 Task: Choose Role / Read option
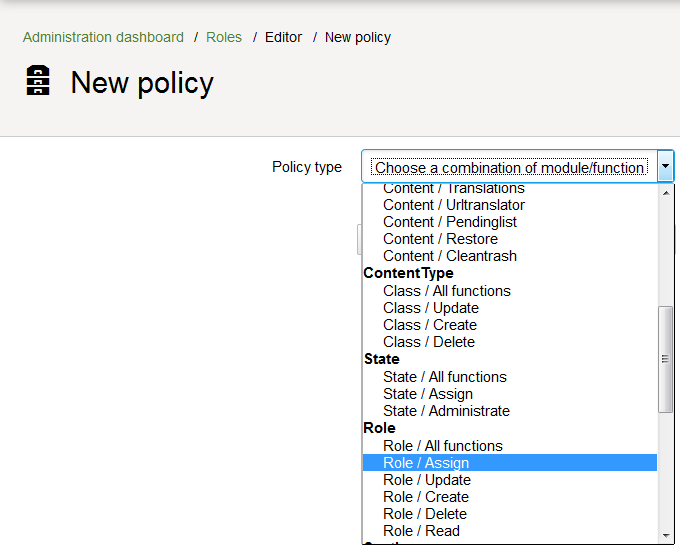pyautogui.click(x=510, y=531)
